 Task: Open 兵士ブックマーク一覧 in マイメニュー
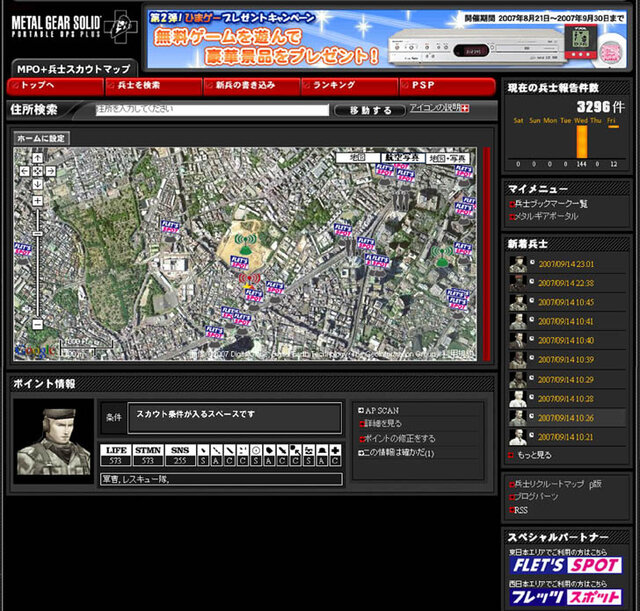[x=549, y=204]
